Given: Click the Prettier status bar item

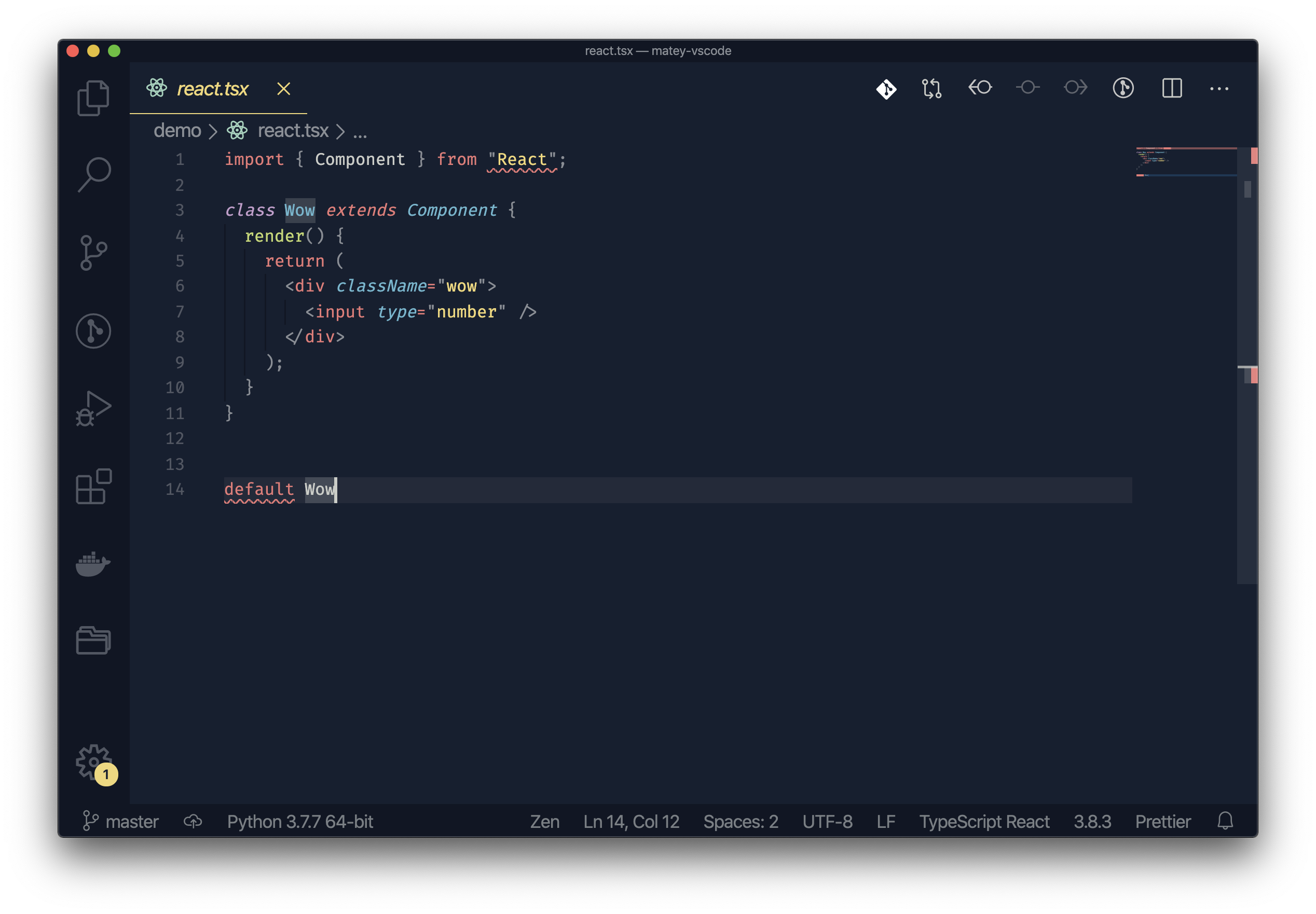Looking at the screenshot, I should click(1162, 821).
